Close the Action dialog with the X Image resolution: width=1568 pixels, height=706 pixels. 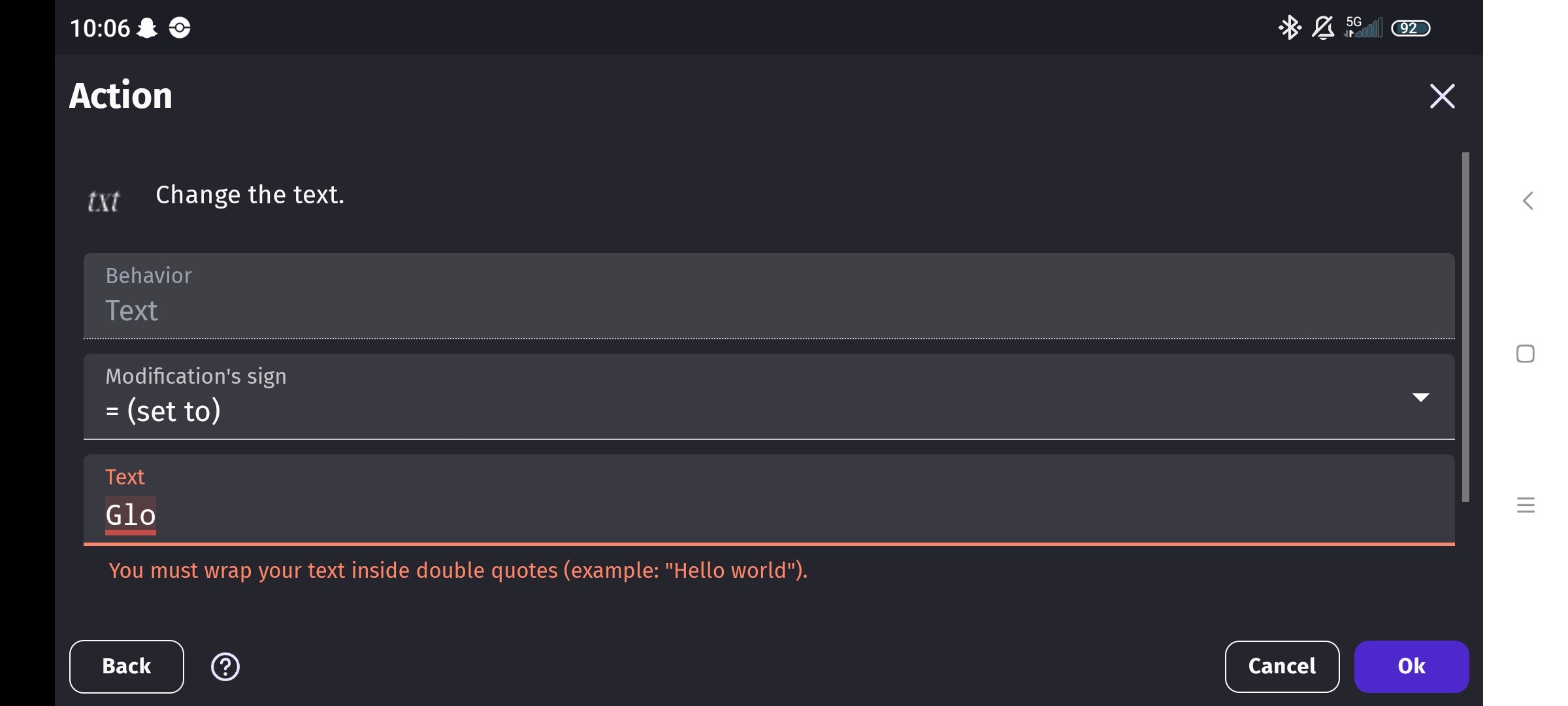(x=1443, y=95)
